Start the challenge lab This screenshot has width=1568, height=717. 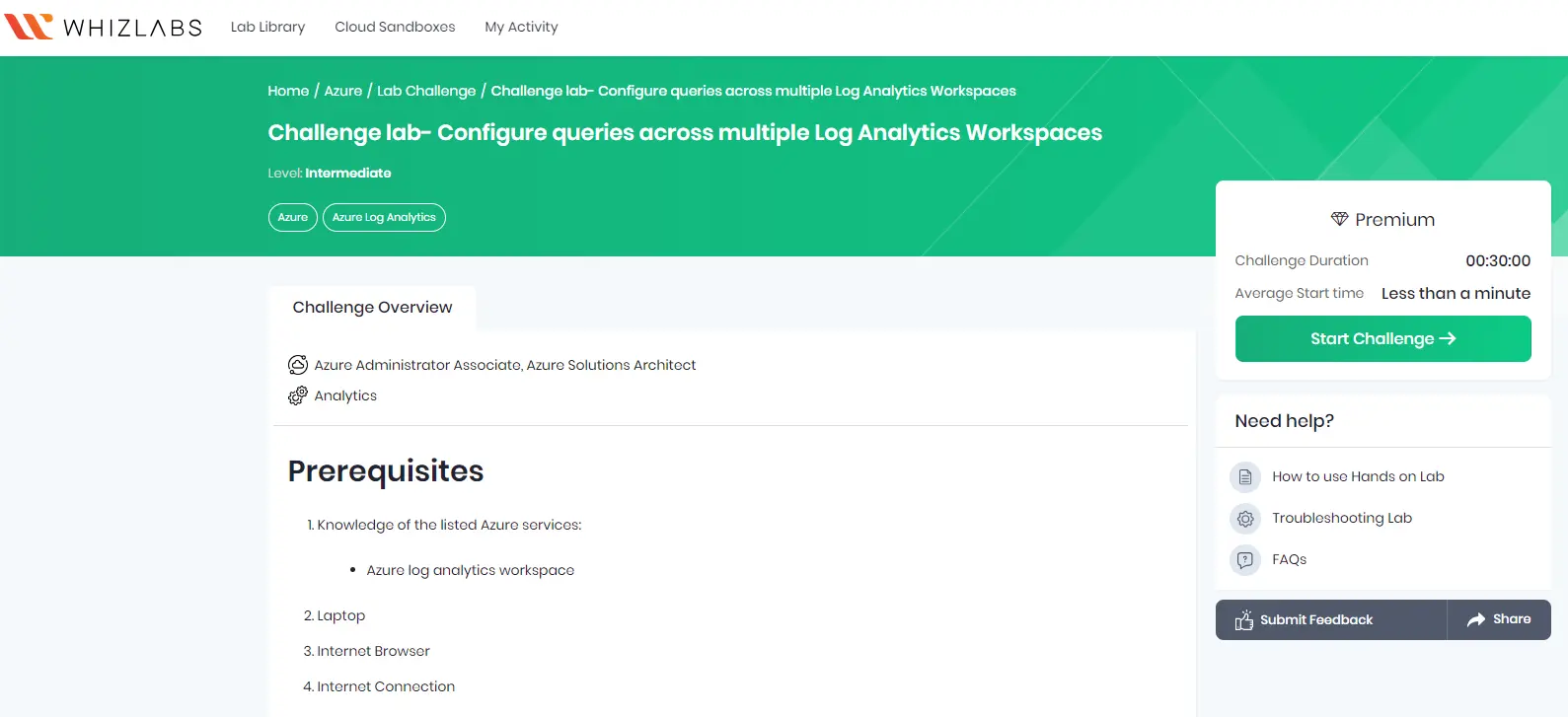[x=1382, y=338]
